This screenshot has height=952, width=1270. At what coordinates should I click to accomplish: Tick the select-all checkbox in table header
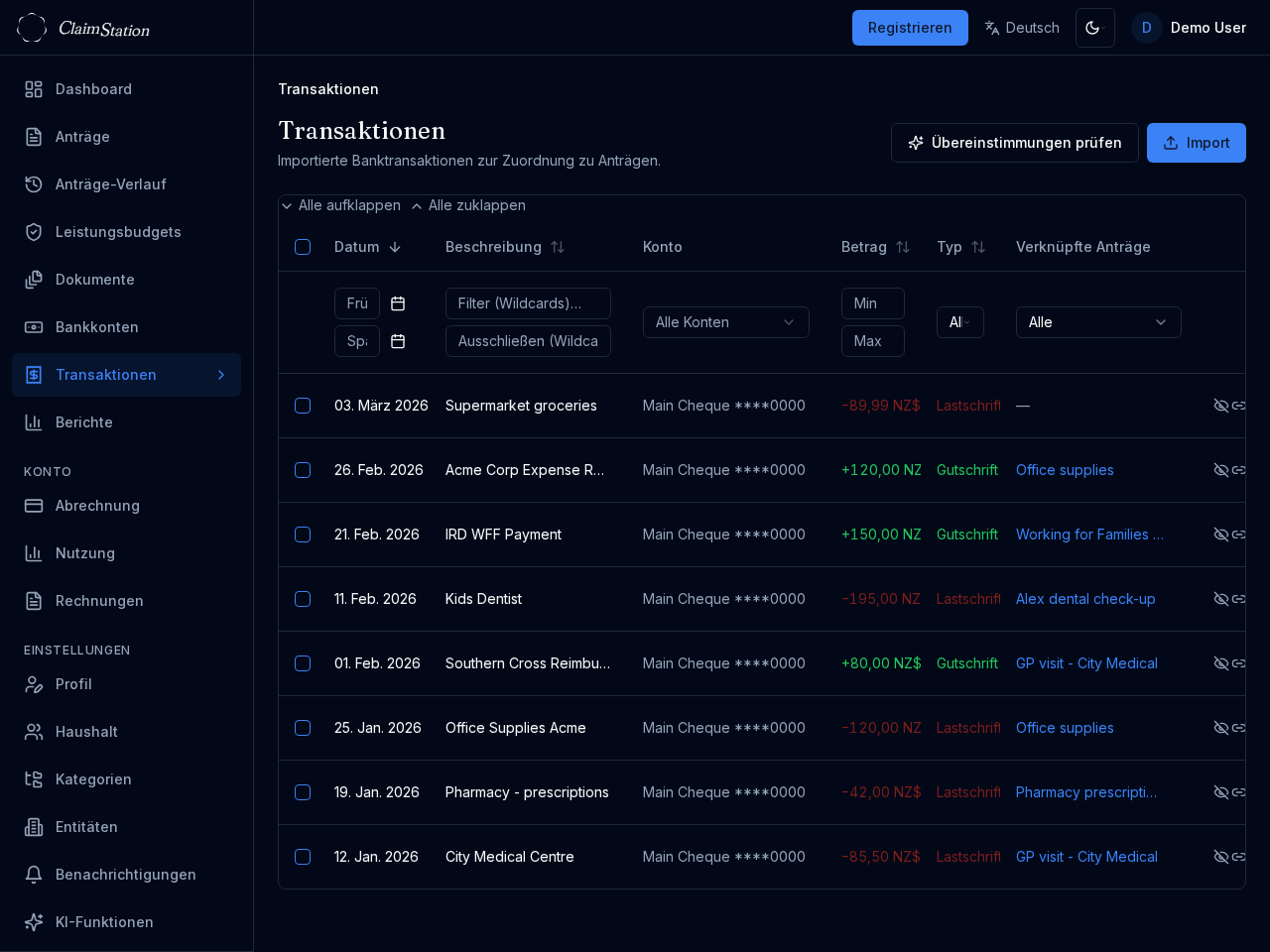pos(303,247)
